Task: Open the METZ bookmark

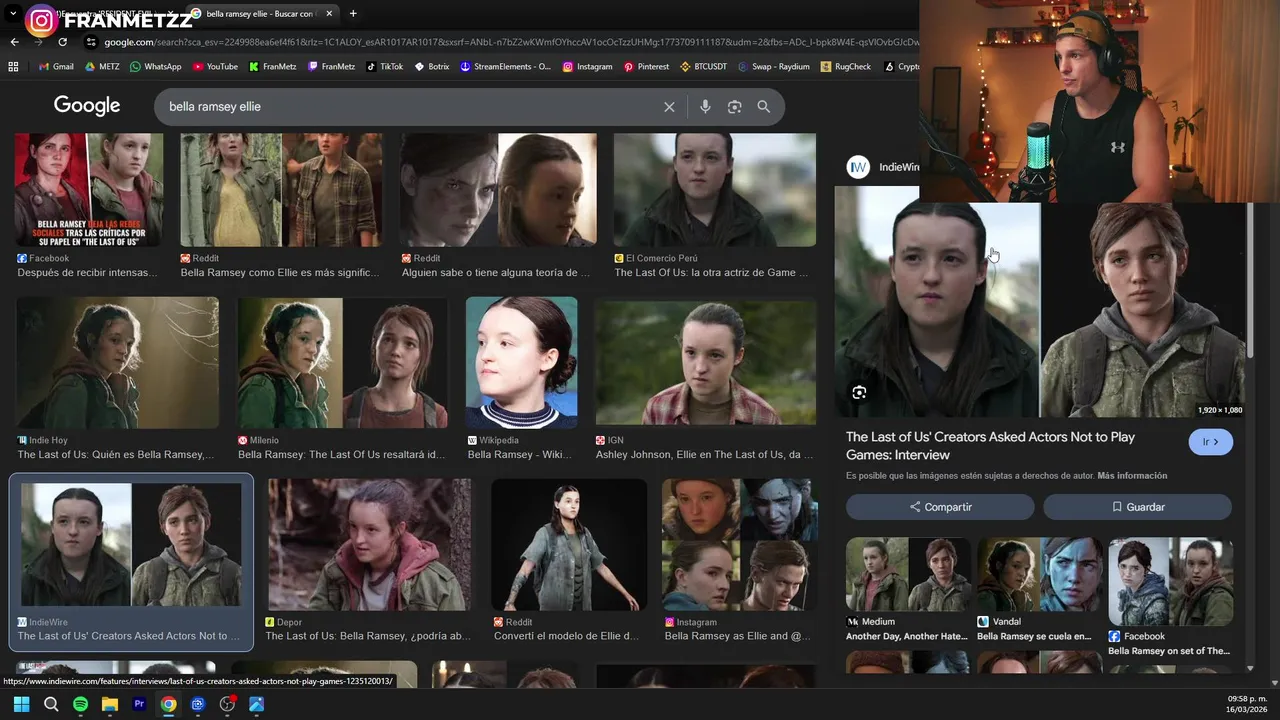Action: [x=102, y=67]
